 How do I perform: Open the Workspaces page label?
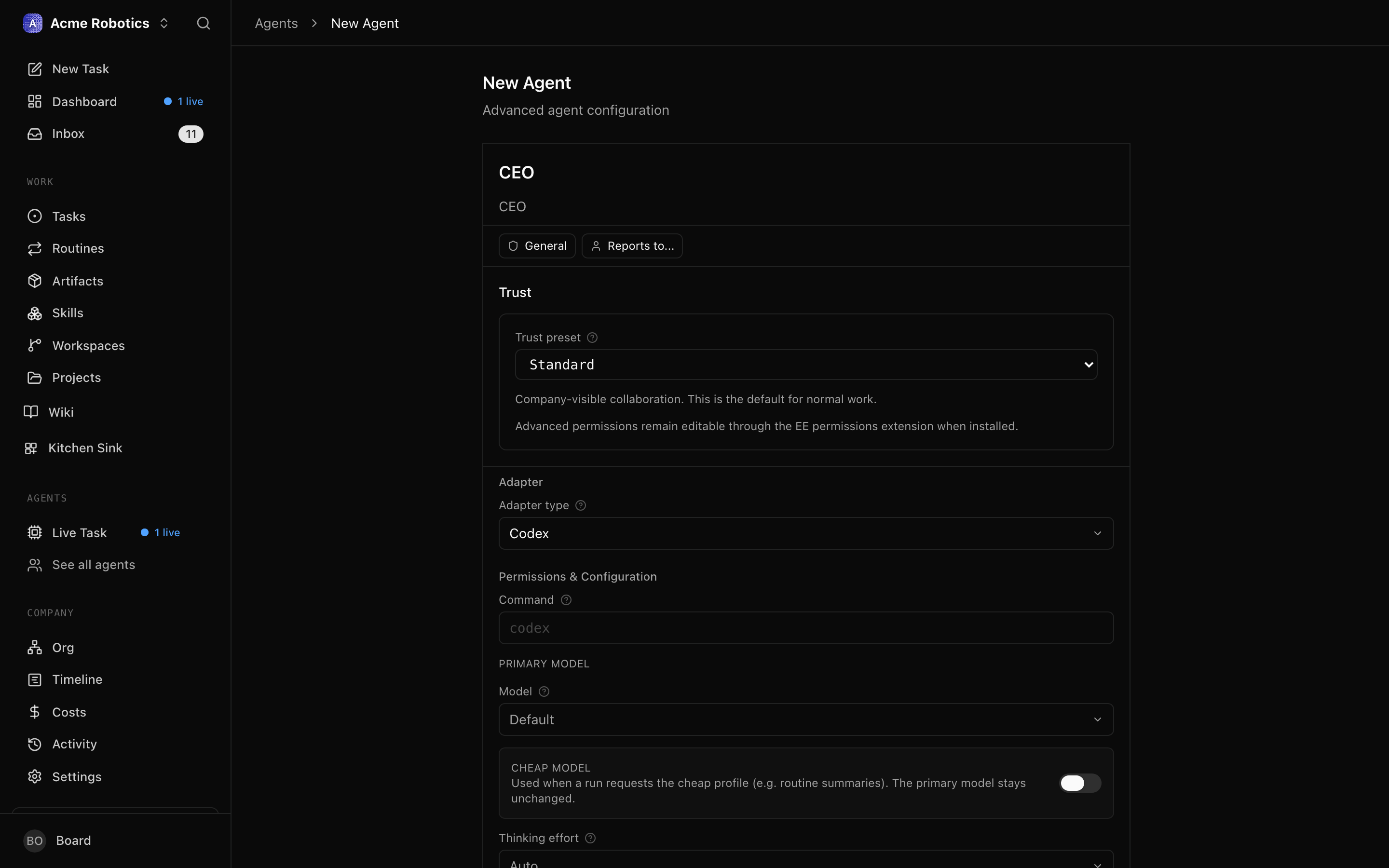88,346
